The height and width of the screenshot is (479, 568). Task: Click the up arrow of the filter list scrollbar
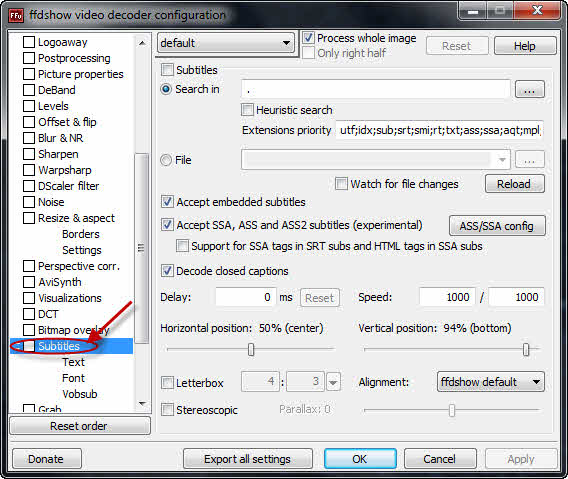coord(142,43)
